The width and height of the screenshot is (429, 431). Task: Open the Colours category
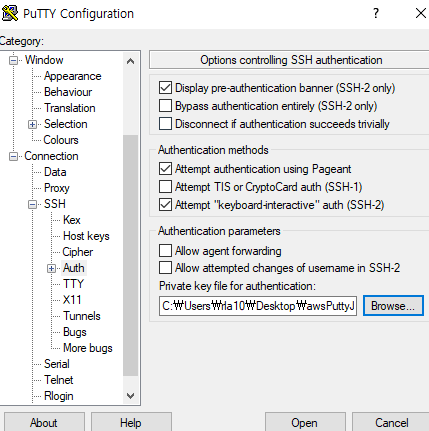61,140
